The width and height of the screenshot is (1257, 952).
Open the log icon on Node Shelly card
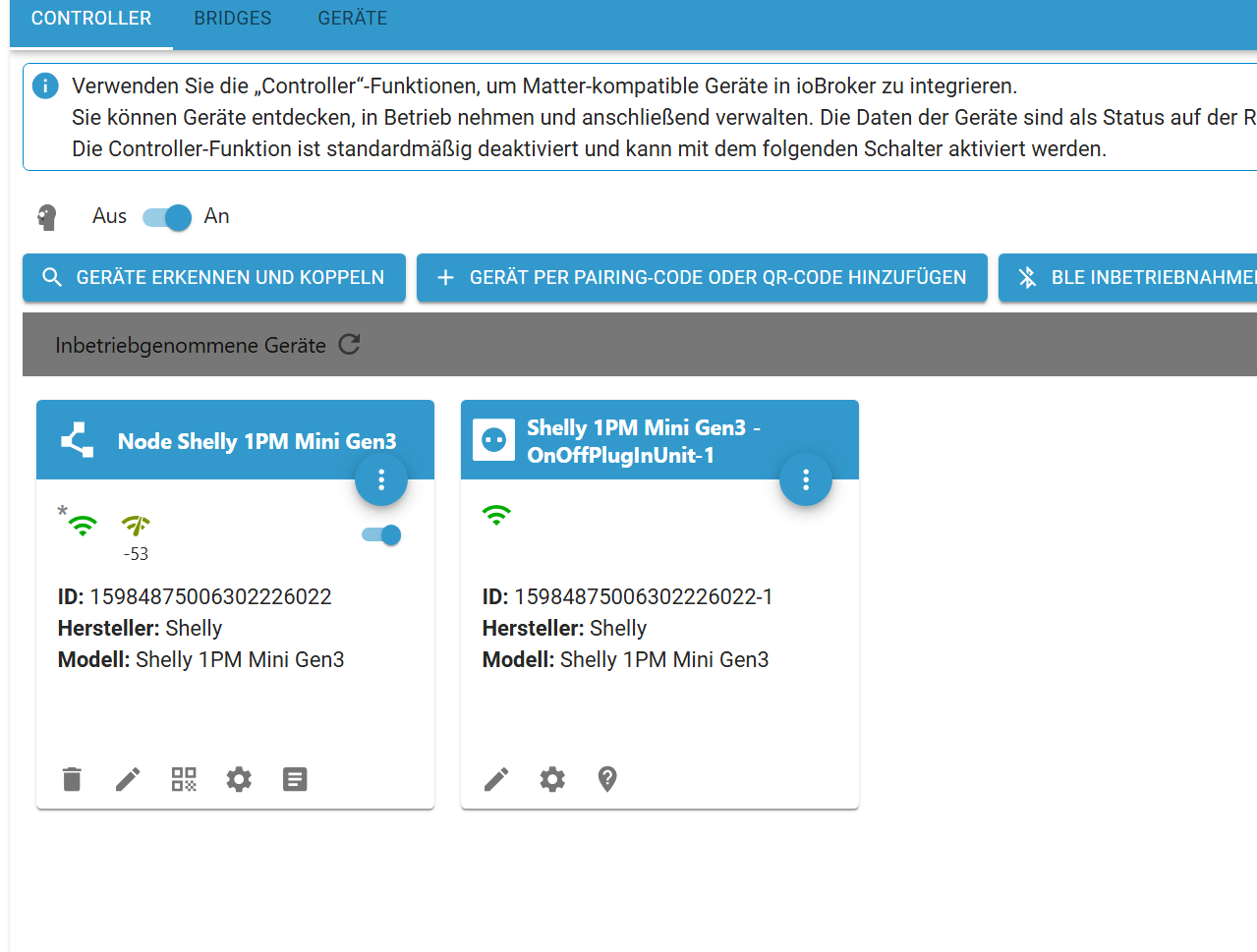pos(295,779)
